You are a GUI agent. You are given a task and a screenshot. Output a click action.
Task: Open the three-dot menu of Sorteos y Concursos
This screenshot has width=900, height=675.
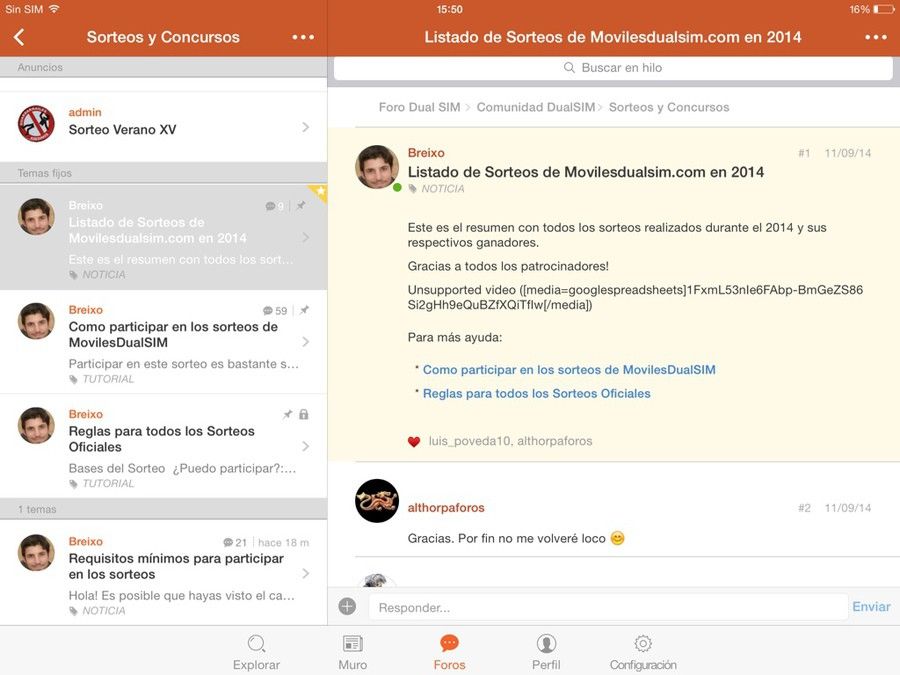pos(303,37)
